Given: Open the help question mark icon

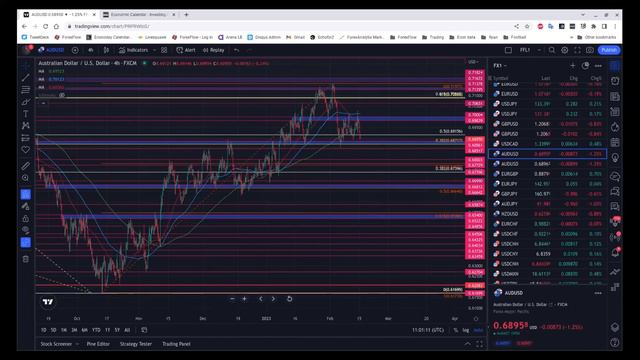Looking at the screenshot, I should click(615, 342).
